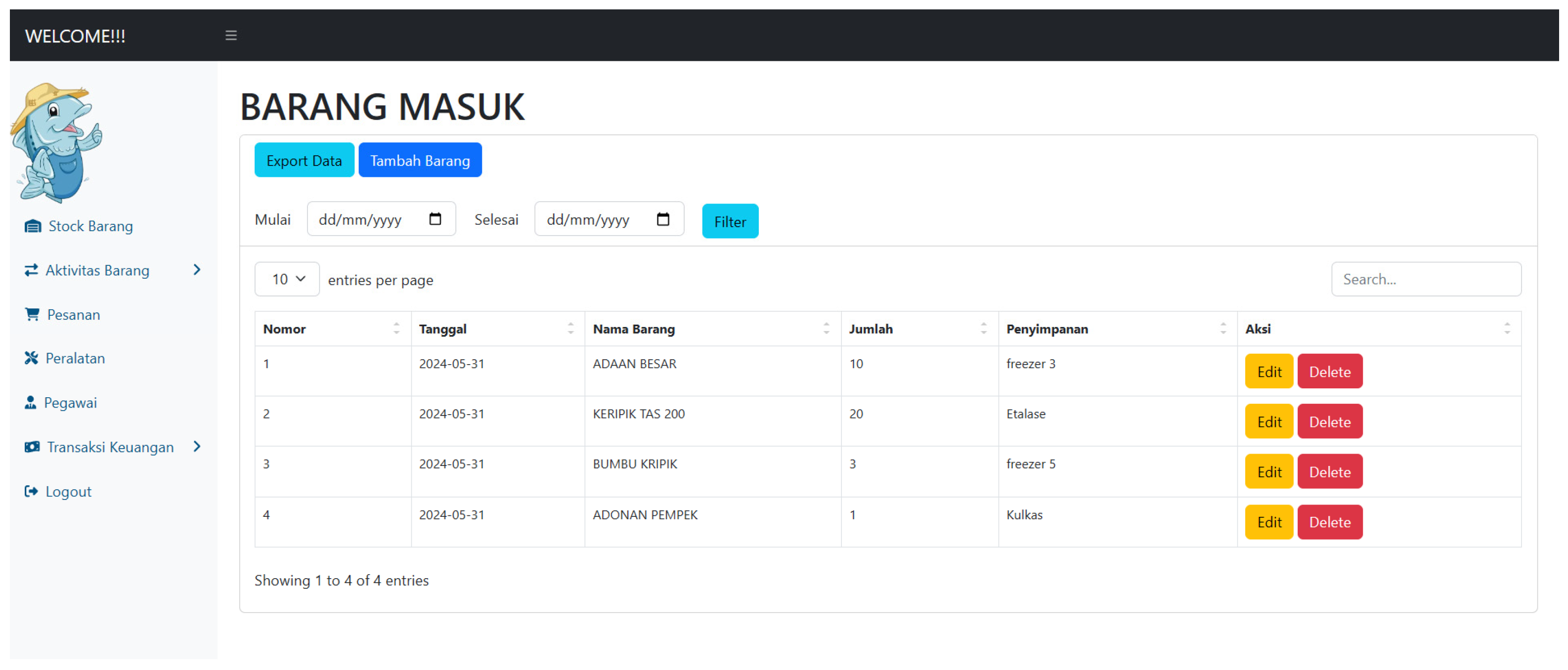Open calendar picker in Mulai date field
Viewport: 1568px width, 670px height.
[x=435, y=219]
